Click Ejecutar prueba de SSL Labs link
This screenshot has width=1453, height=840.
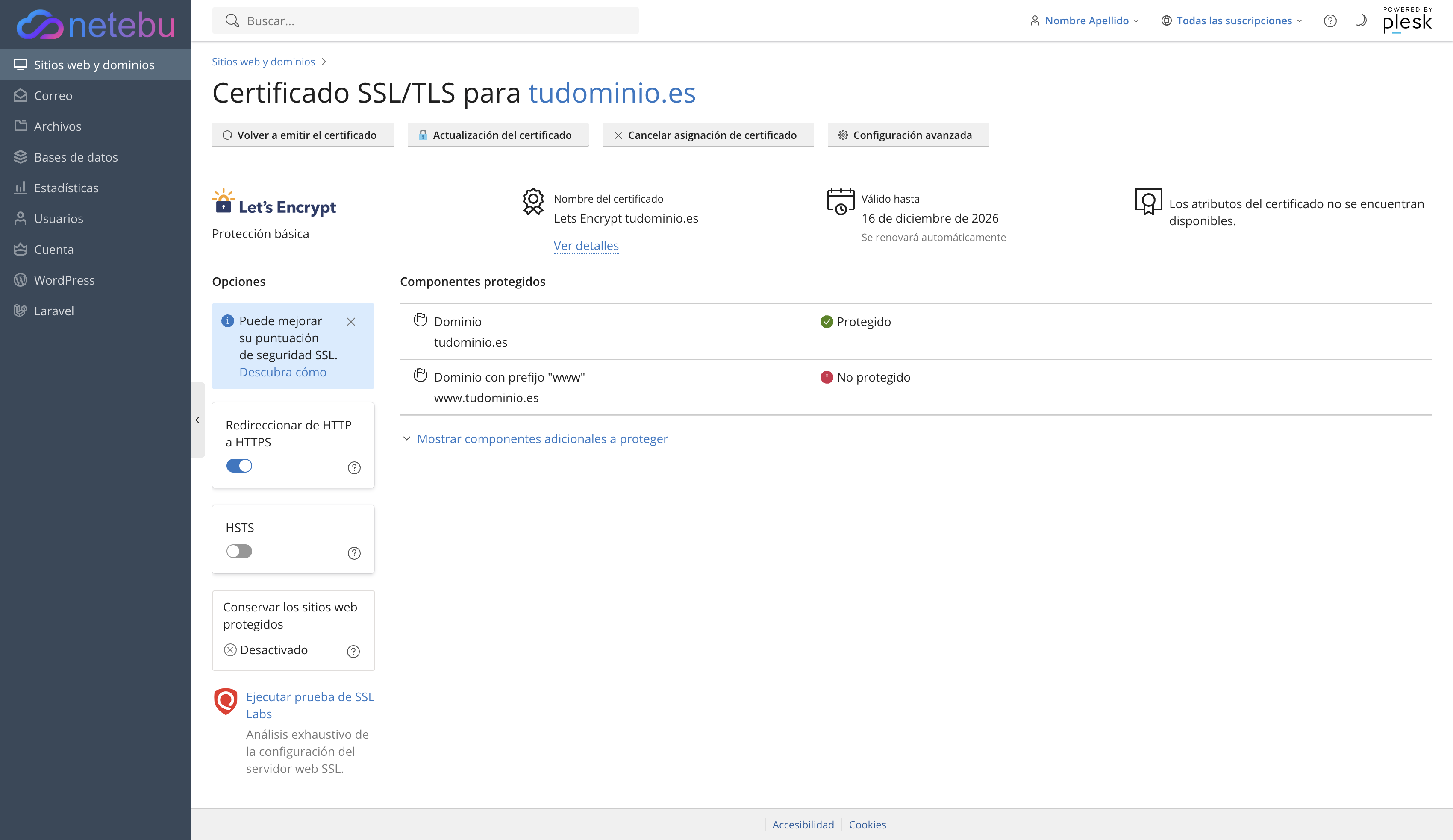310,705
